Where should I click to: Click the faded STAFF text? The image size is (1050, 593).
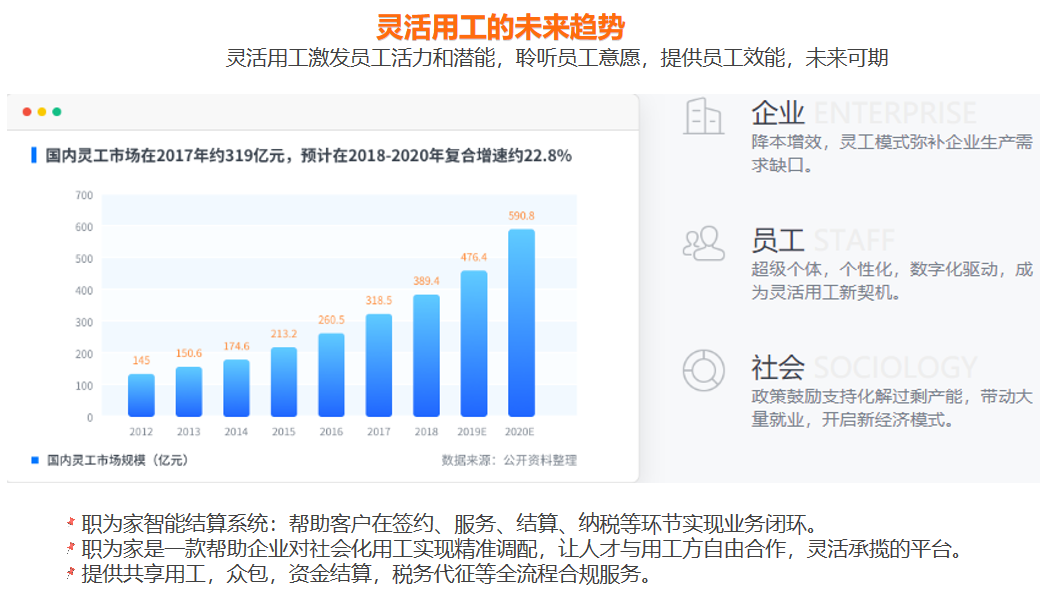point(854,240)
